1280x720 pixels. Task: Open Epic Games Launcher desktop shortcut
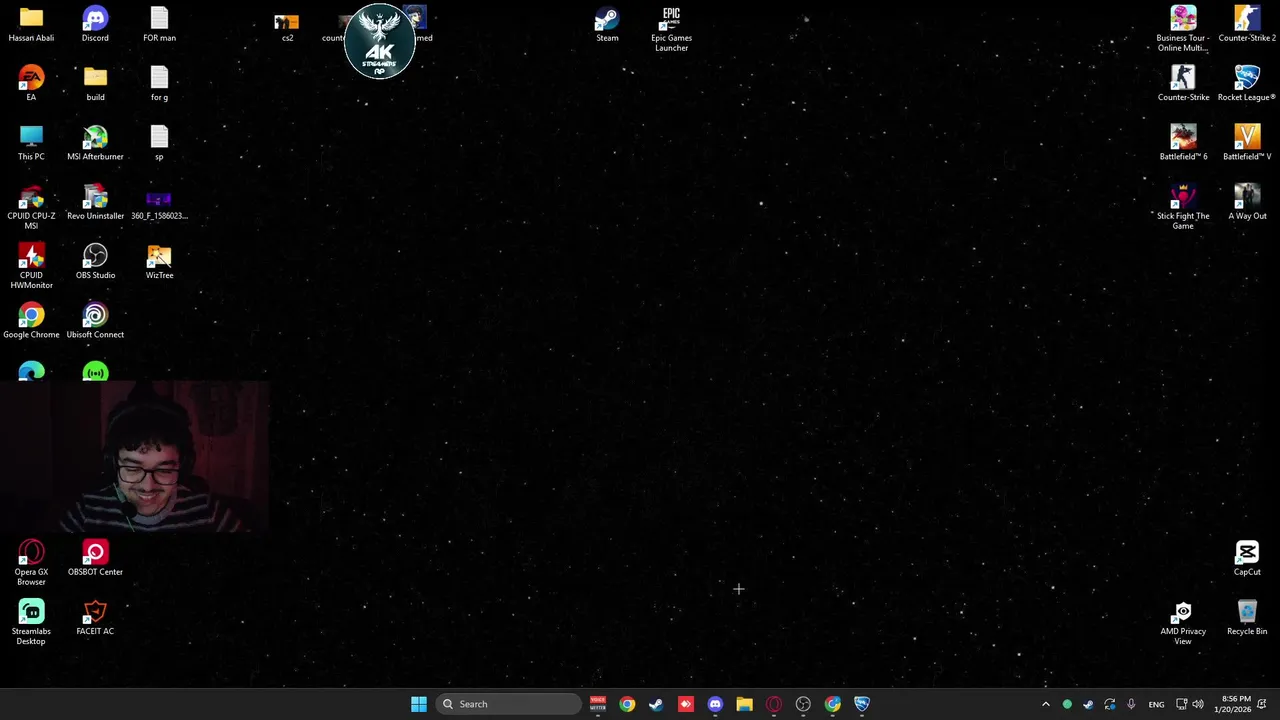[x=671, y=29]
